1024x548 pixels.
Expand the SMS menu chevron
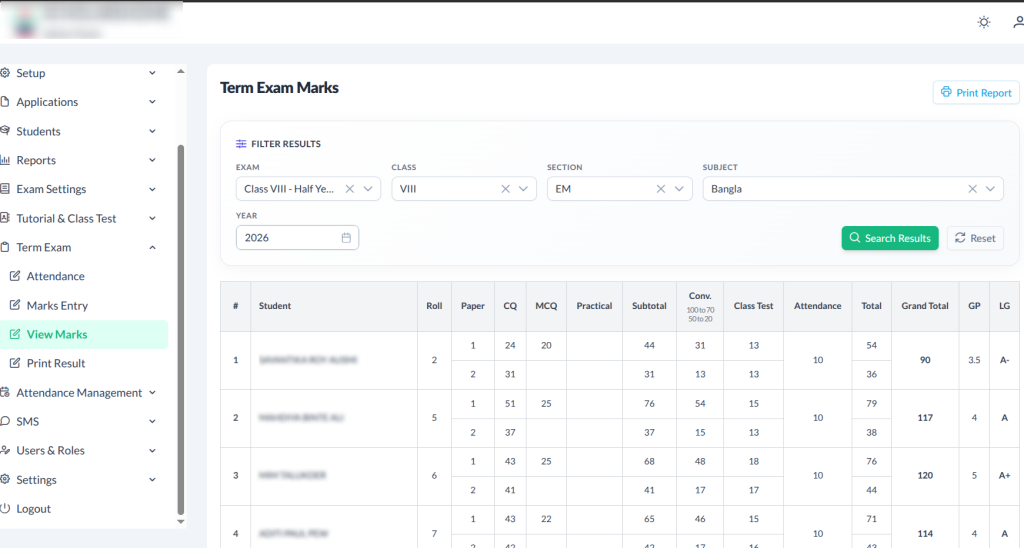[x=152, y=421]
